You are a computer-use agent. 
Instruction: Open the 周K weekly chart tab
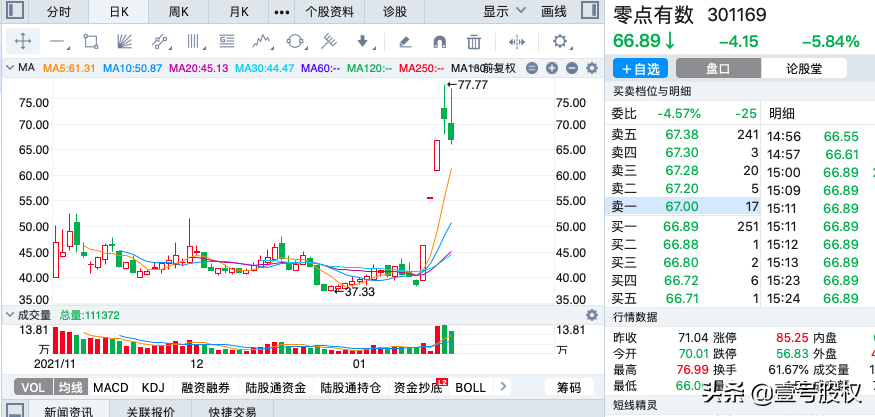(178, 11)
